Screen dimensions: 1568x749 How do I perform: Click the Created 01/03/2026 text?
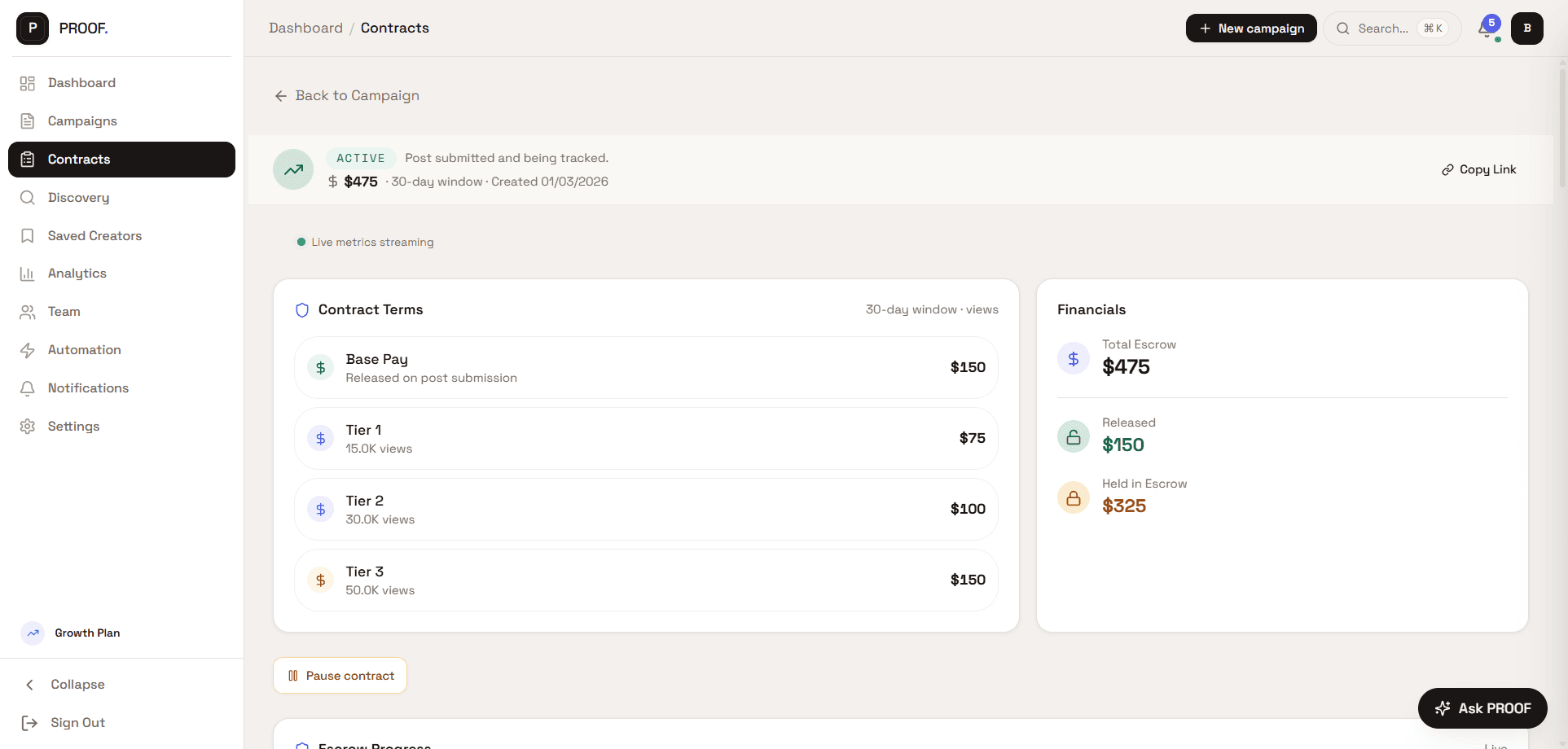point(550,182)
